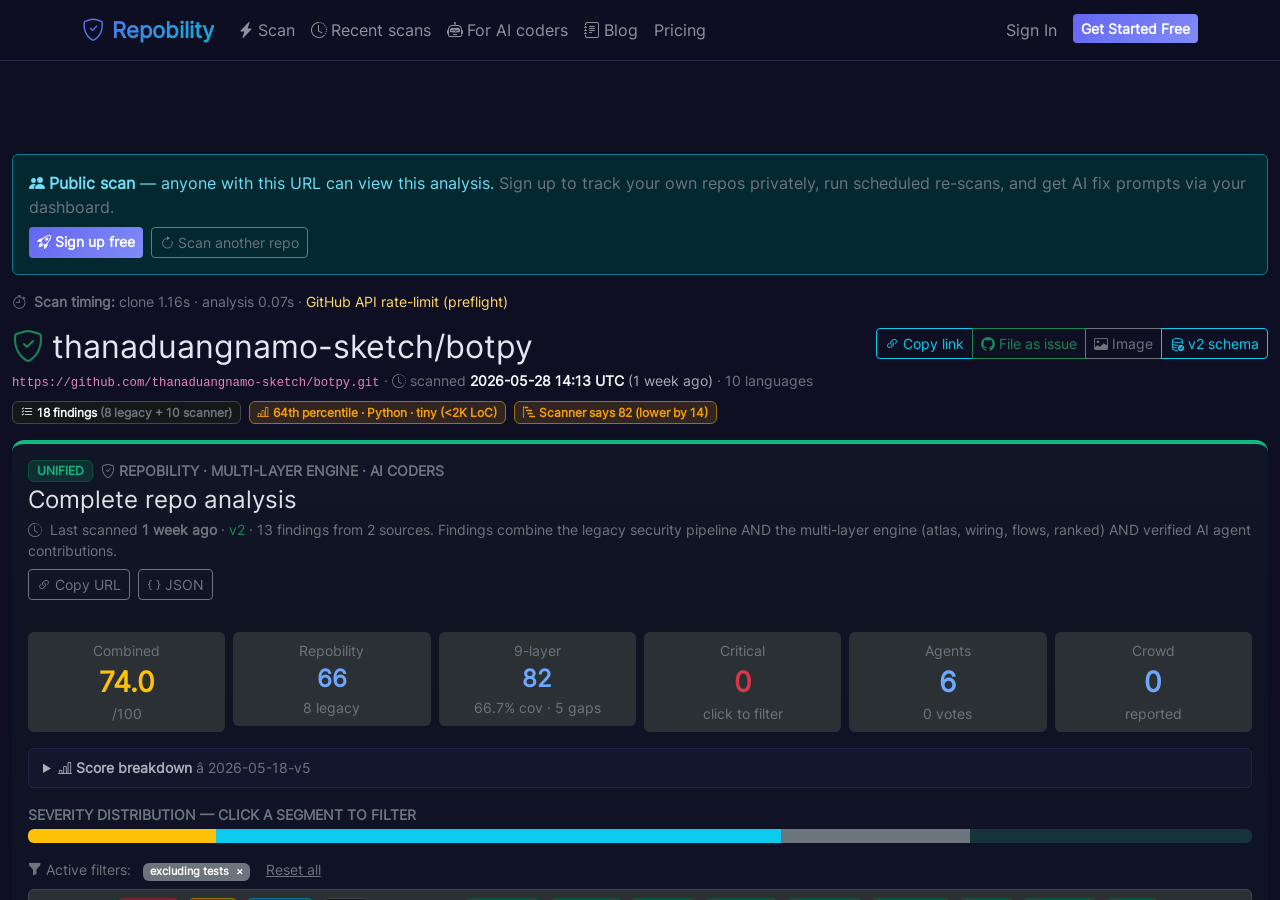Screen dimensions: 1280x900
Task: Copy the scan link with Copy link
Action: (x=924, y=344)
